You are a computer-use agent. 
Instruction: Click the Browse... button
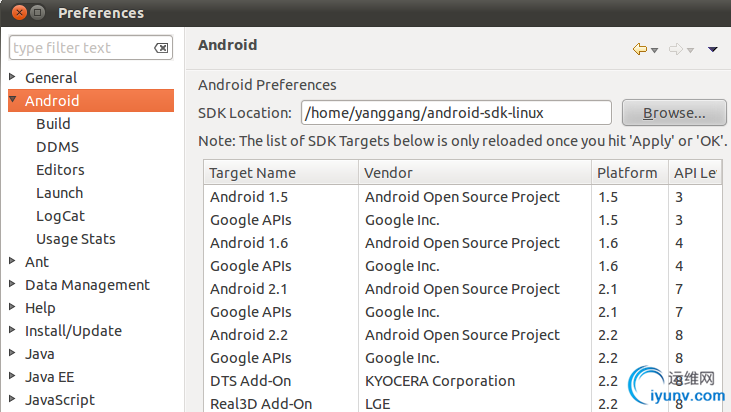tap(674, 112)
